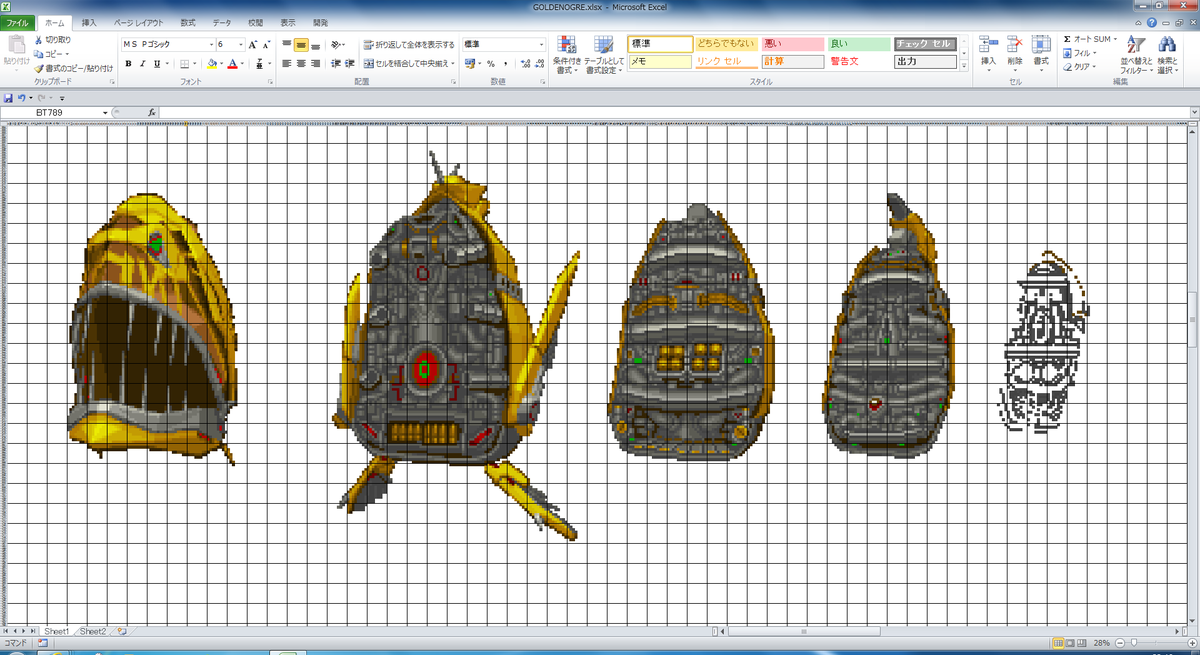Click the Name Box showing BT789
This screenshot has width=1200, height=655.
point(50,113)
